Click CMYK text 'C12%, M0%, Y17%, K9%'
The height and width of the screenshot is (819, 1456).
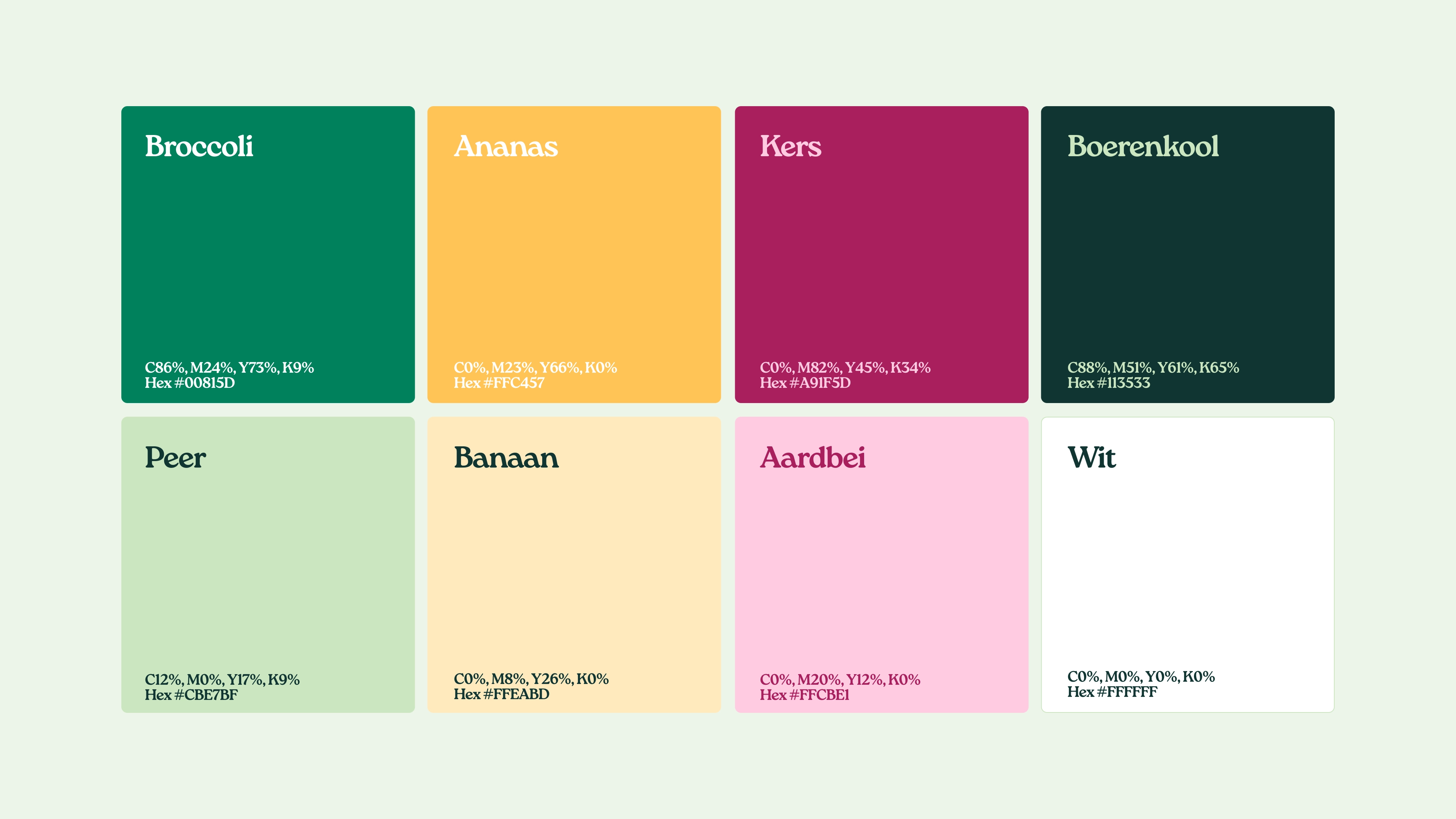click(222, 680)
